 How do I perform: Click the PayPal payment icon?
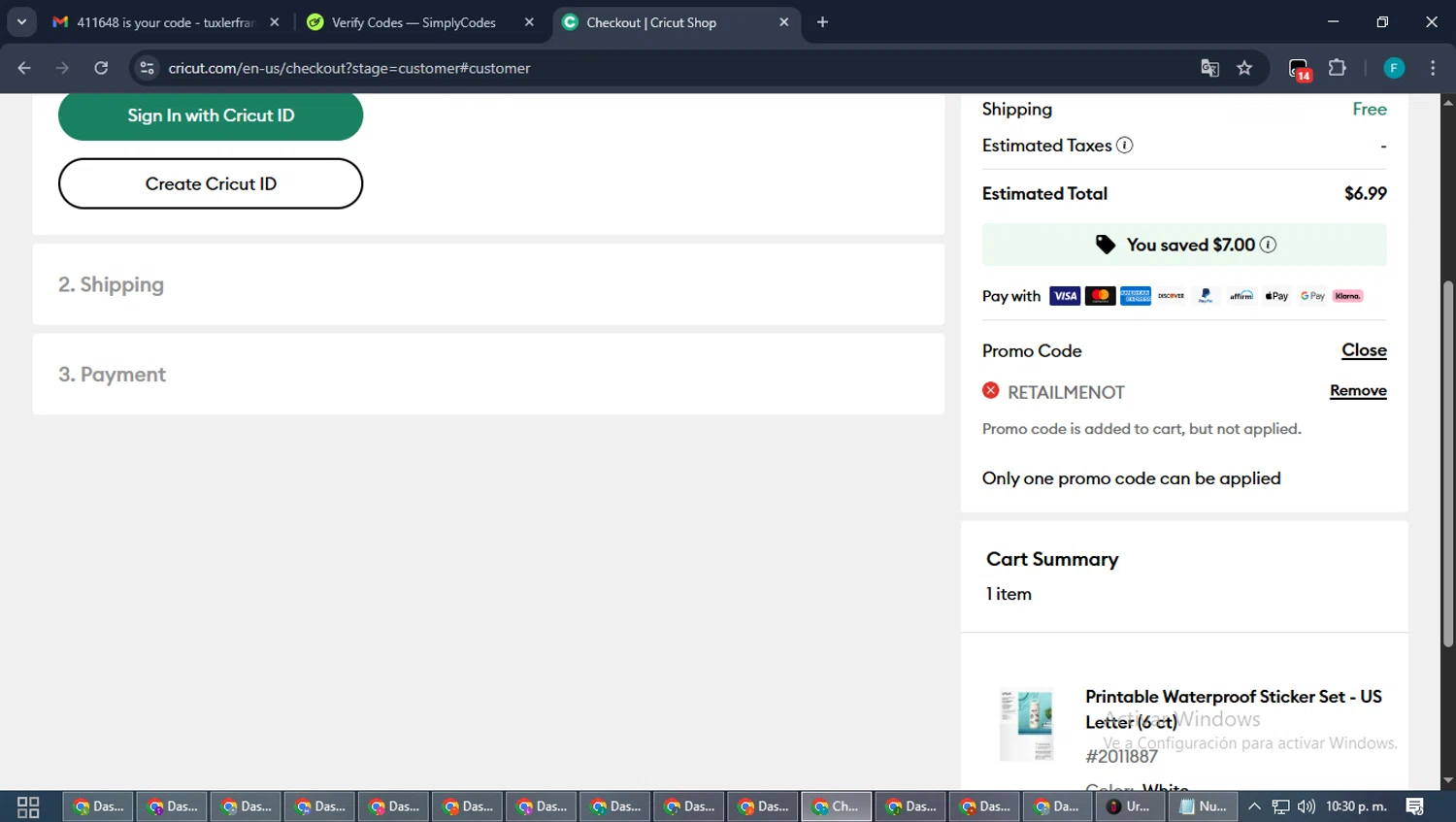[x=1206, y=296]
